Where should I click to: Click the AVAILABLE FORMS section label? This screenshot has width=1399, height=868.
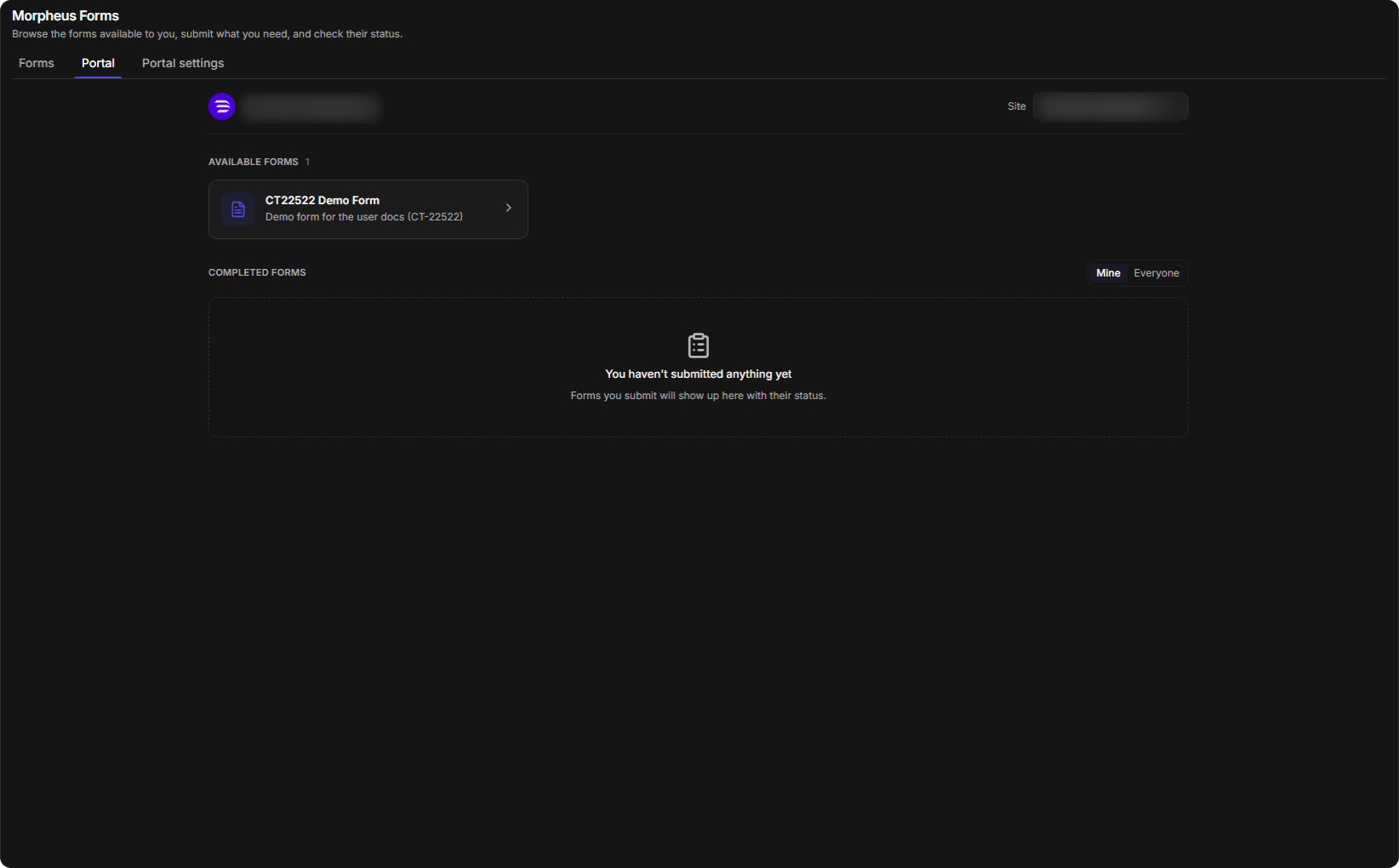pos(254,162)
